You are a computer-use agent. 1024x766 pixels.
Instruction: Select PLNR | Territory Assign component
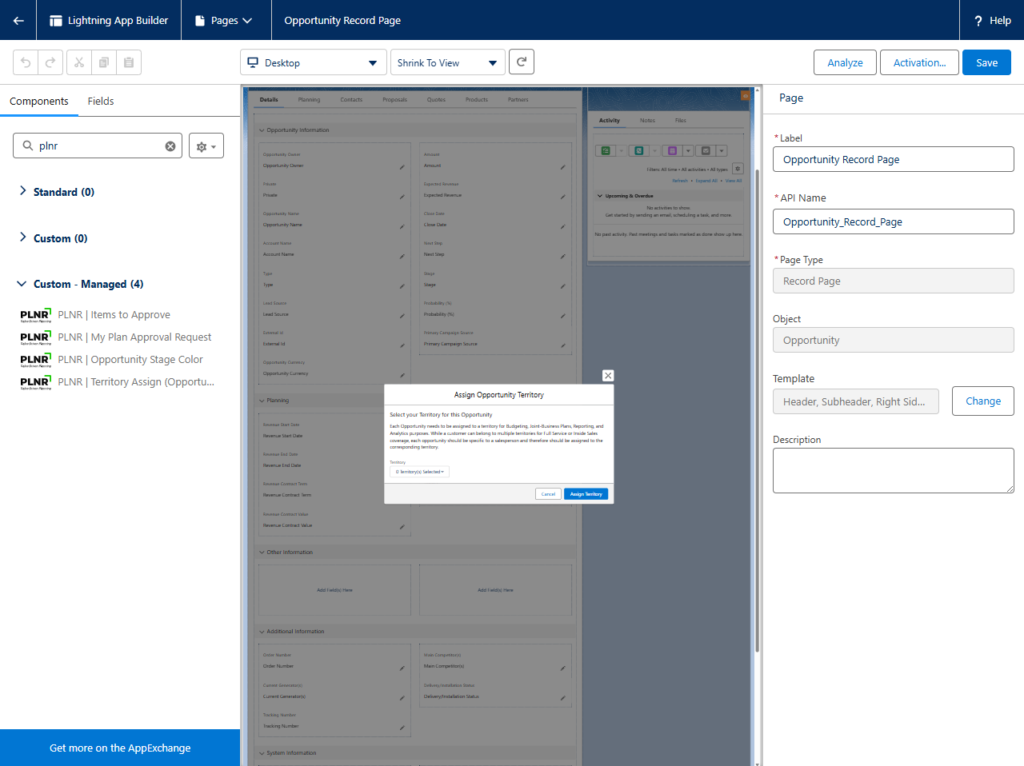click(x=136, y=382)
